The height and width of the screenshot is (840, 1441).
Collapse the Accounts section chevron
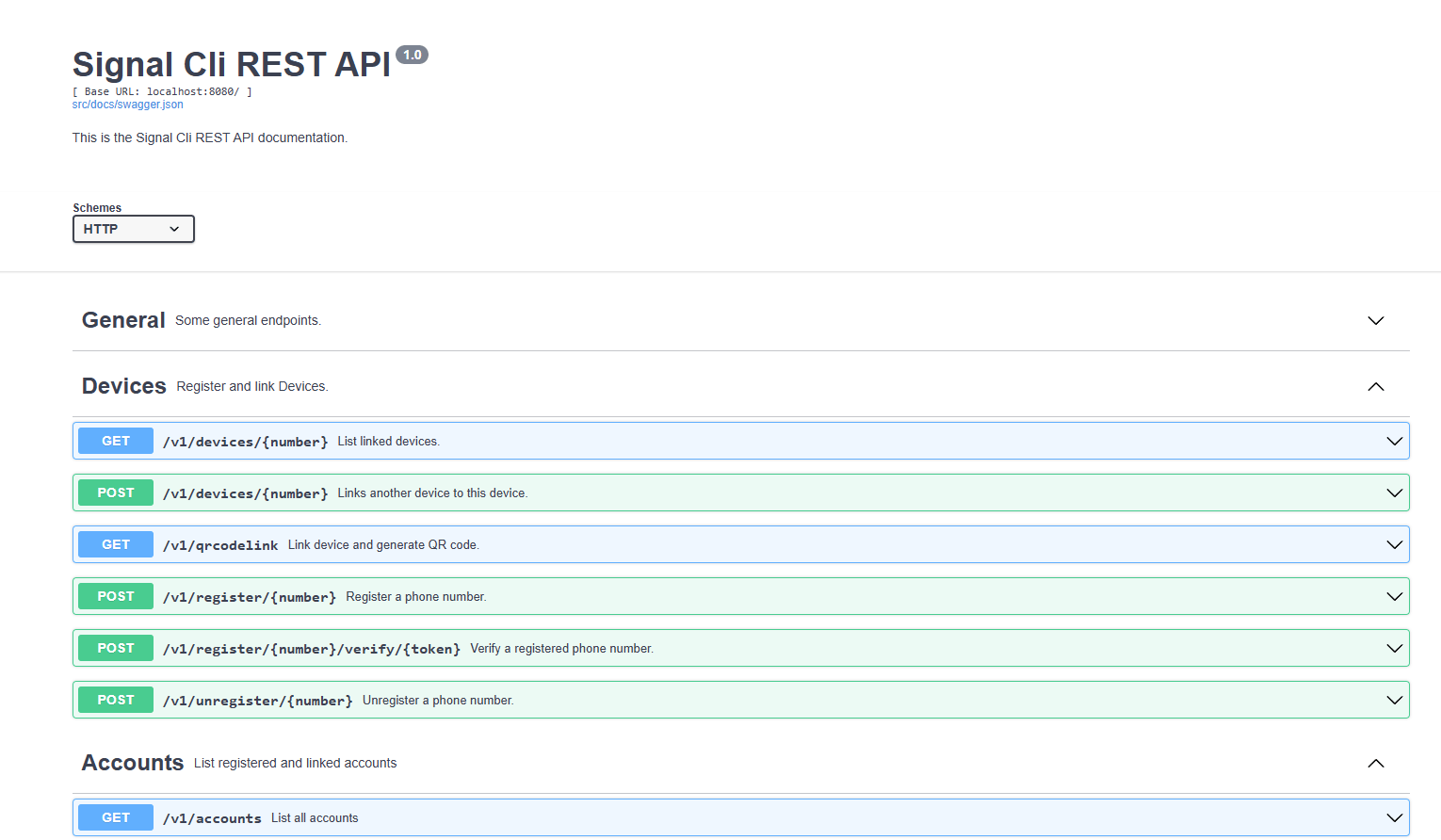pos(1375,763)
